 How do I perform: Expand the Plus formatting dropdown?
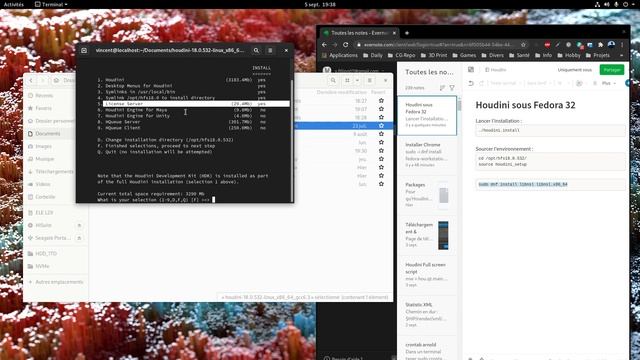[609, 83]
